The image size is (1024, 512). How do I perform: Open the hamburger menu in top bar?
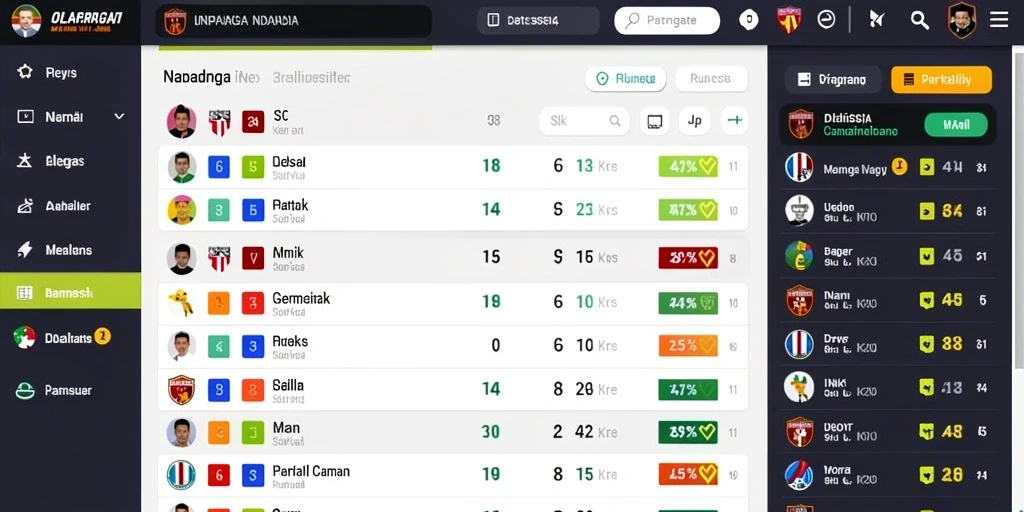point(999,20)
